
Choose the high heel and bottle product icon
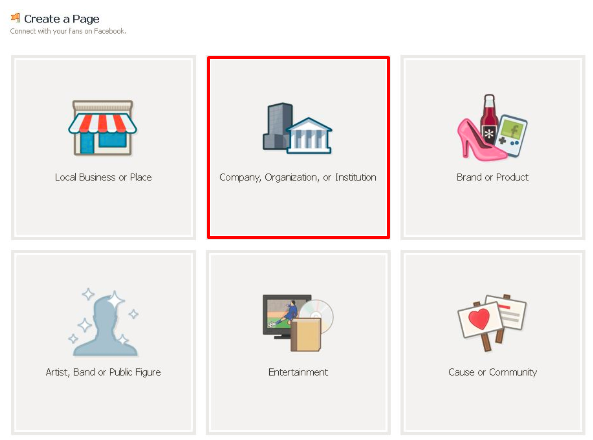click(x=492, y=127)
